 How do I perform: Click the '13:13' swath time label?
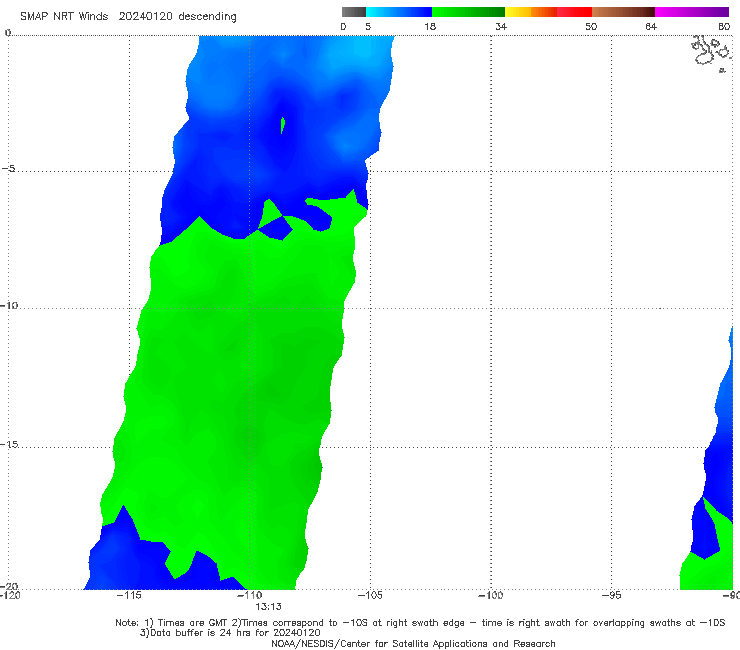[269, 607]
